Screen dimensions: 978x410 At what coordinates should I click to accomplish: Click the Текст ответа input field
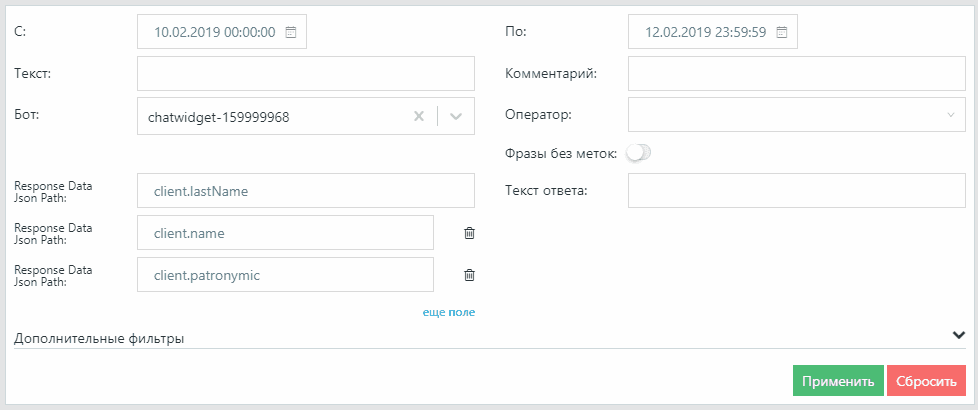pyautogui.click(x=796, y=191)
